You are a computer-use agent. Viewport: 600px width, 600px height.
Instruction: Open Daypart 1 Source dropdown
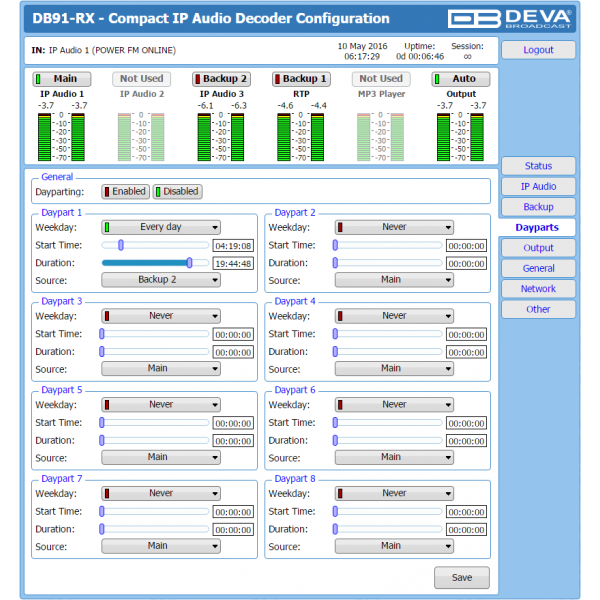pos(161,280)
